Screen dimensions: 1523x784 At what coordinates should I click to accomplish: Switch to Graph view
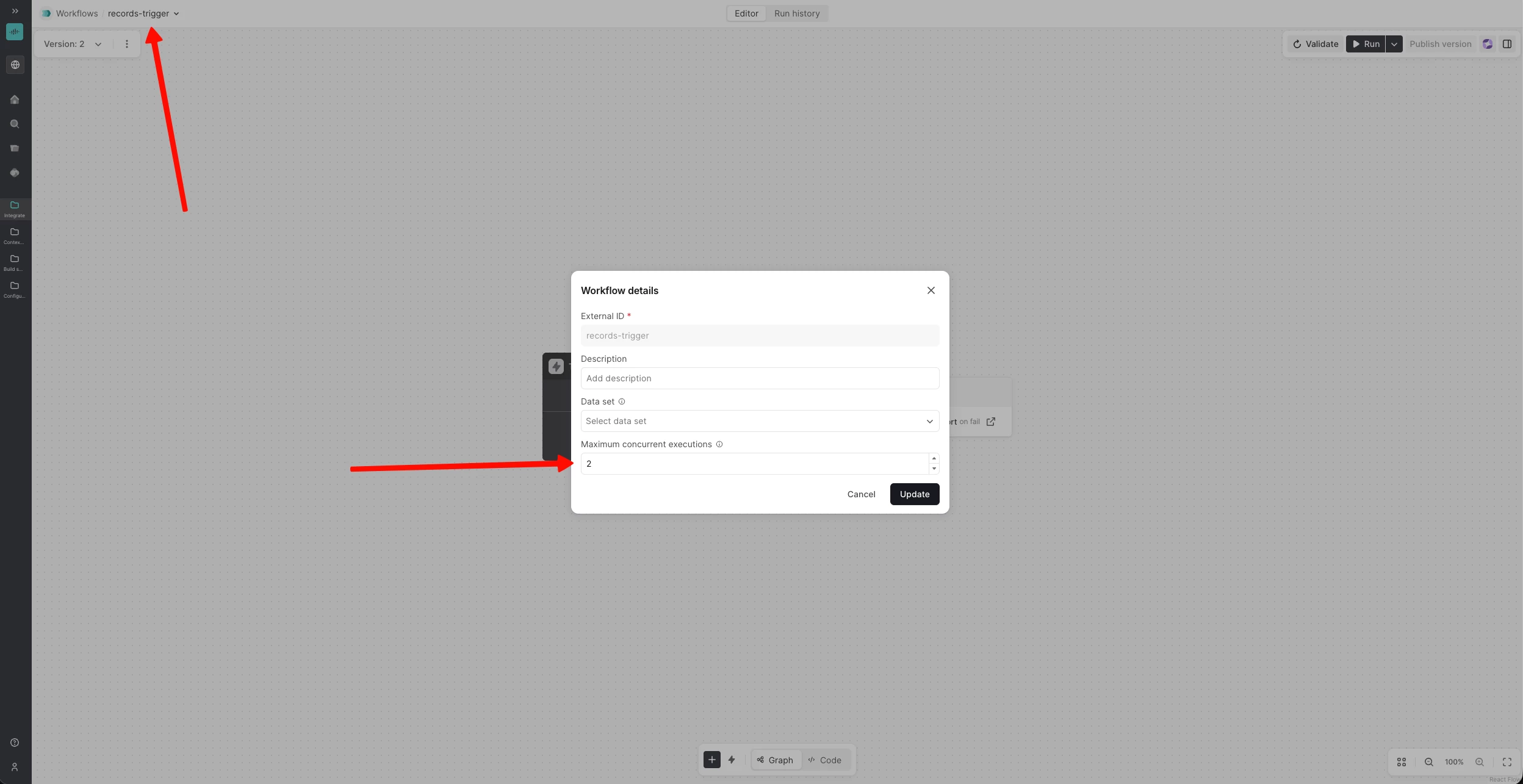tap(775, 760)
